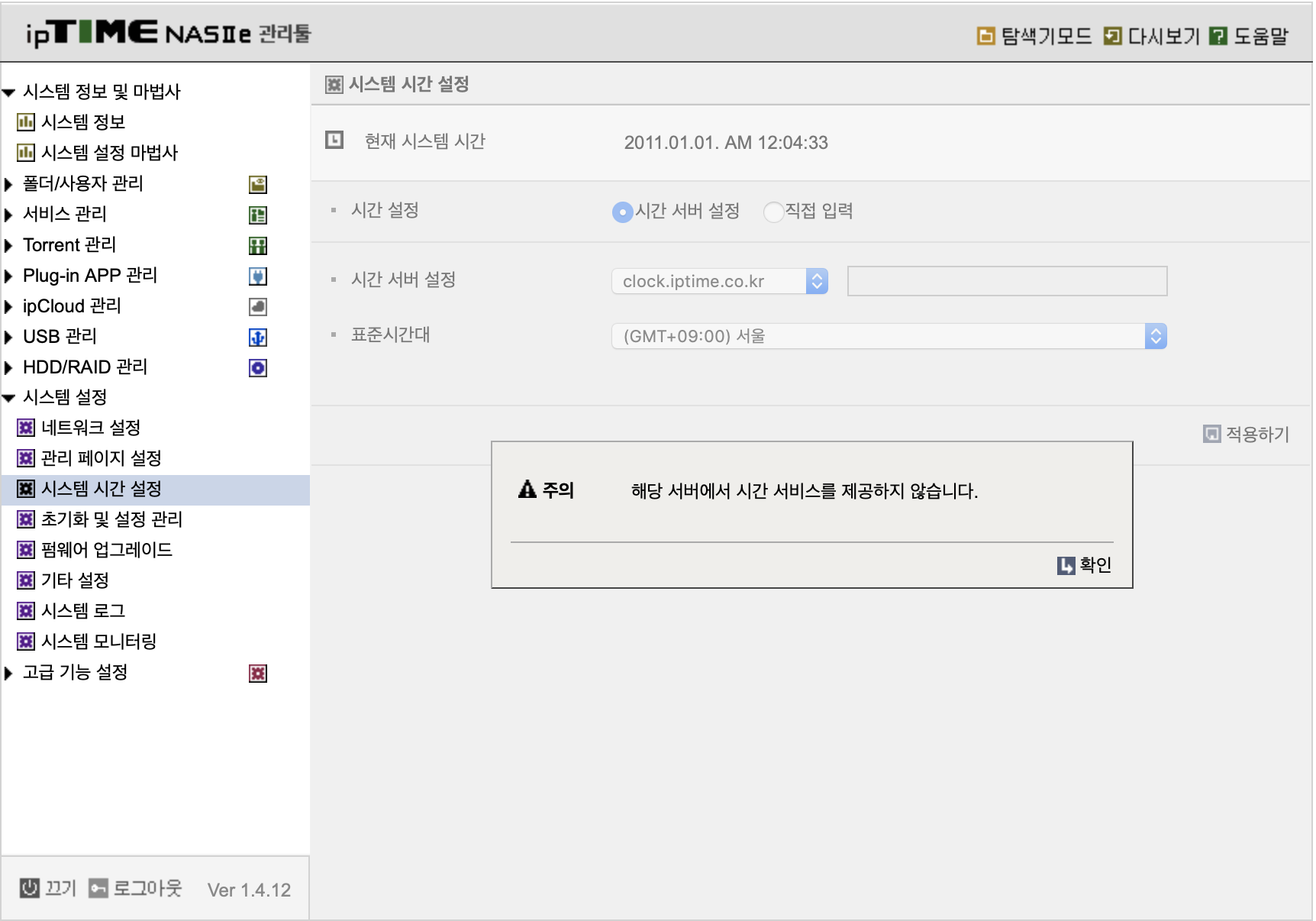Viewport: 1316px width, 921px height.
Task: Select the 시간 서버 설정 radio button
Action: 623,212
